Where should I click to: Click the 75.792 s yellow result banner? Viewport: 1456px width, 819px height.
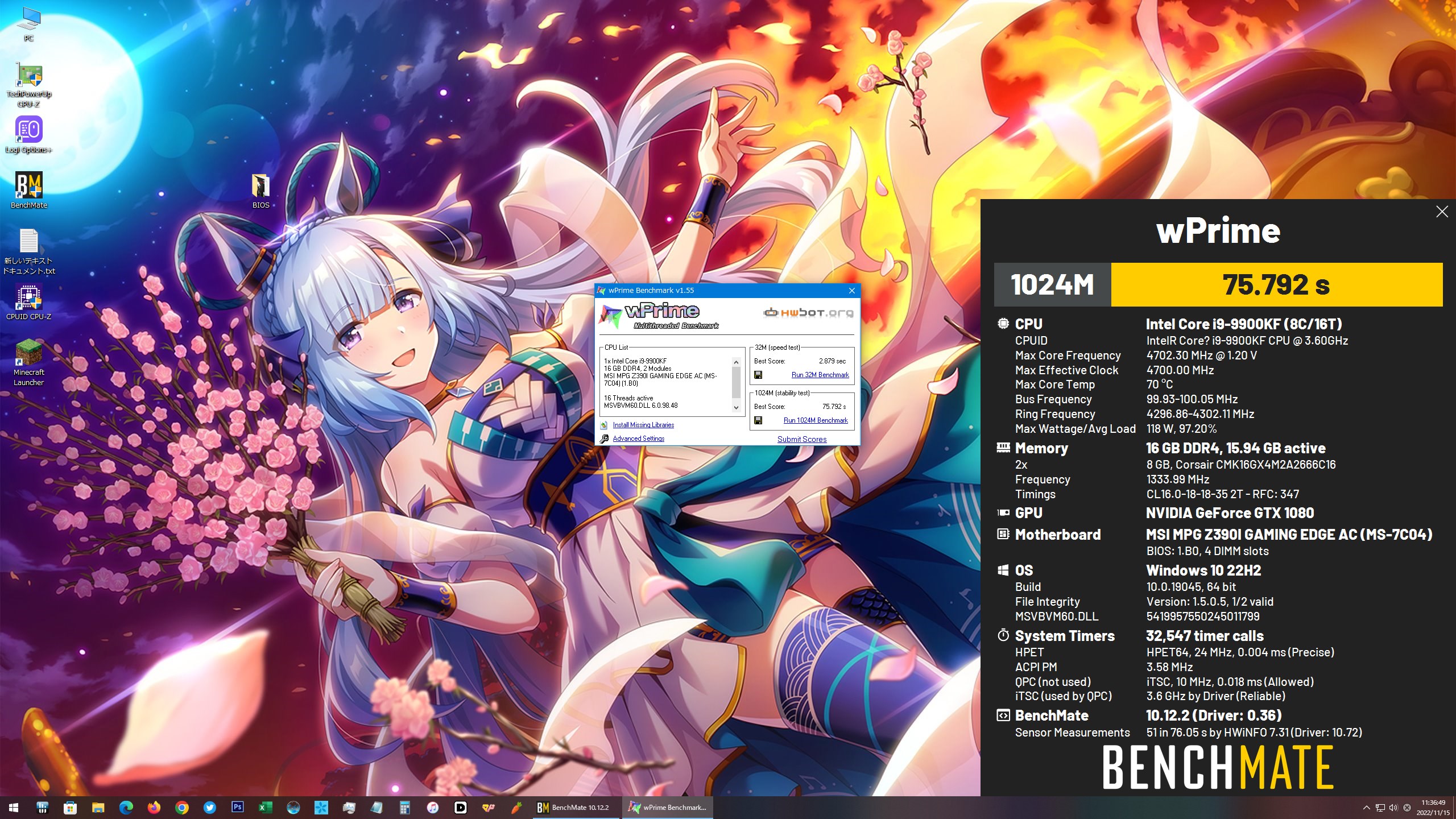click(1276, 284)
